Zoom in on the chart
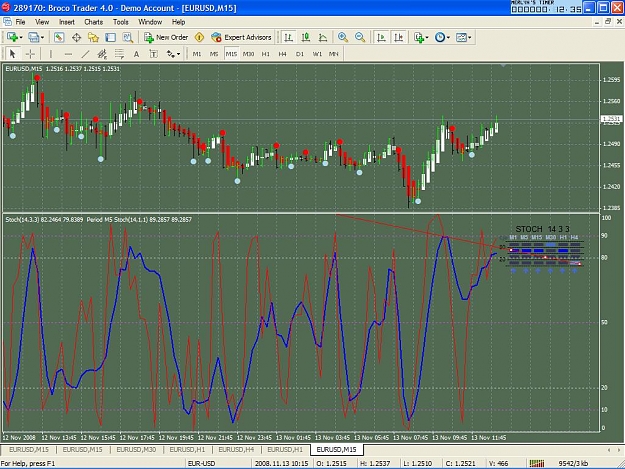The height and width of the screenshot is (469, 625). [x=342, y=37]
